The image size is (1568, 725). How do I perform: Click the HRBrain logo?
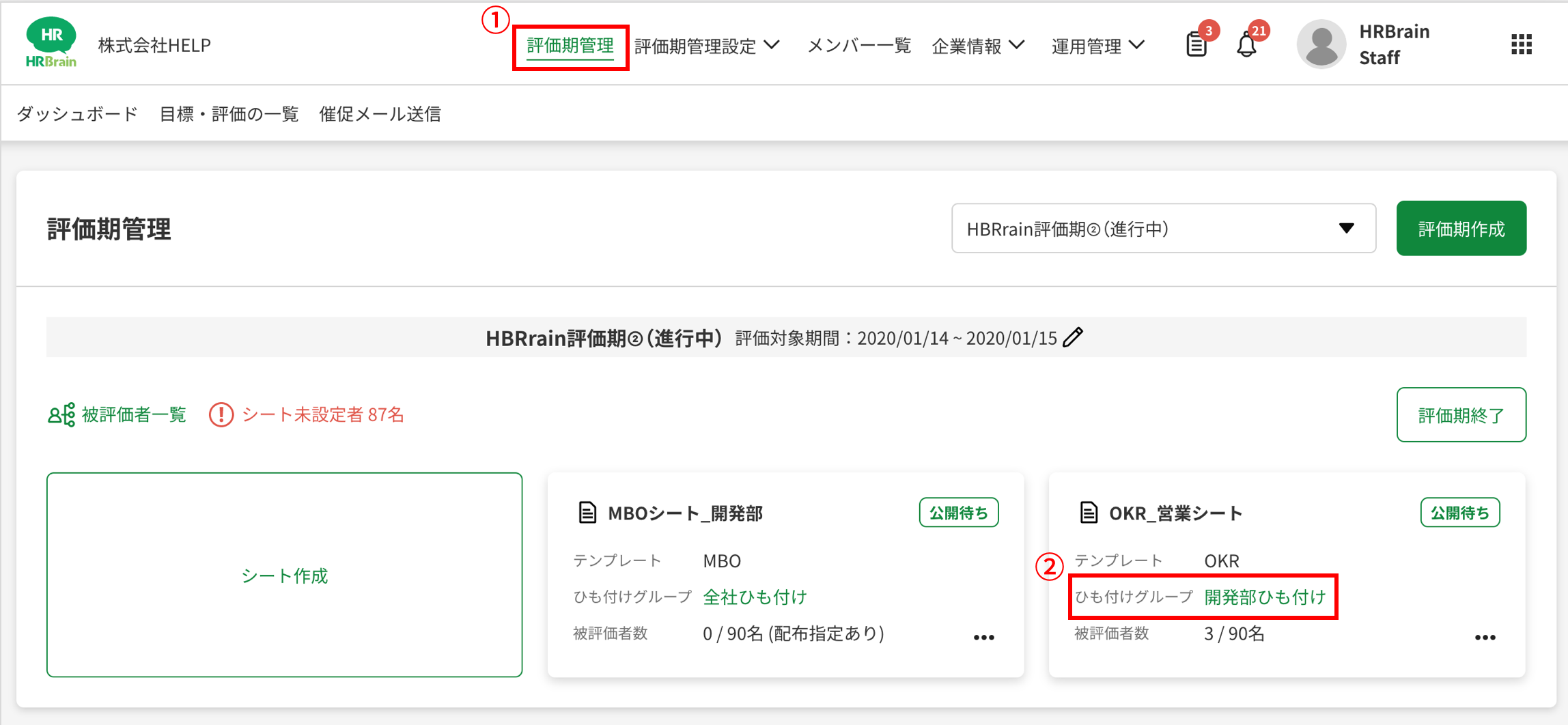pyautogui.click(x=51, y=42)
